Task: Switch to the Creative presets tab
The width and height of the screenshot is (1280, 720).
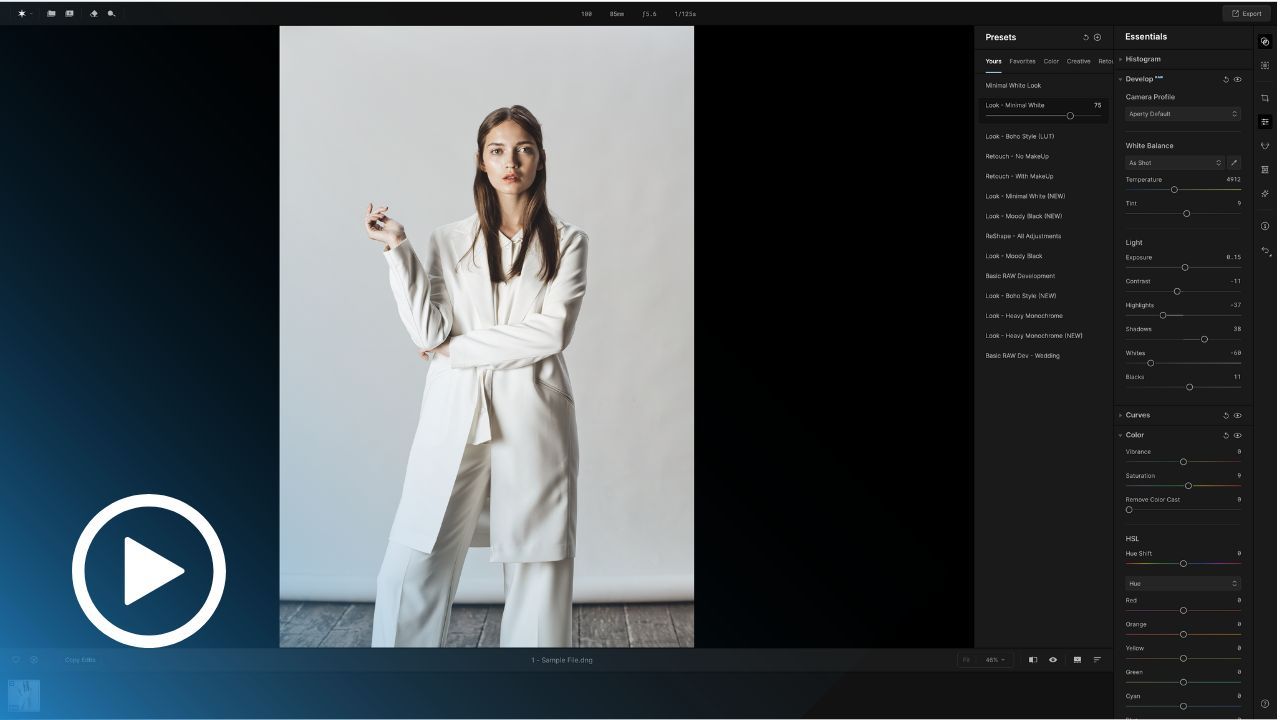Action: tap(1078, 61)
